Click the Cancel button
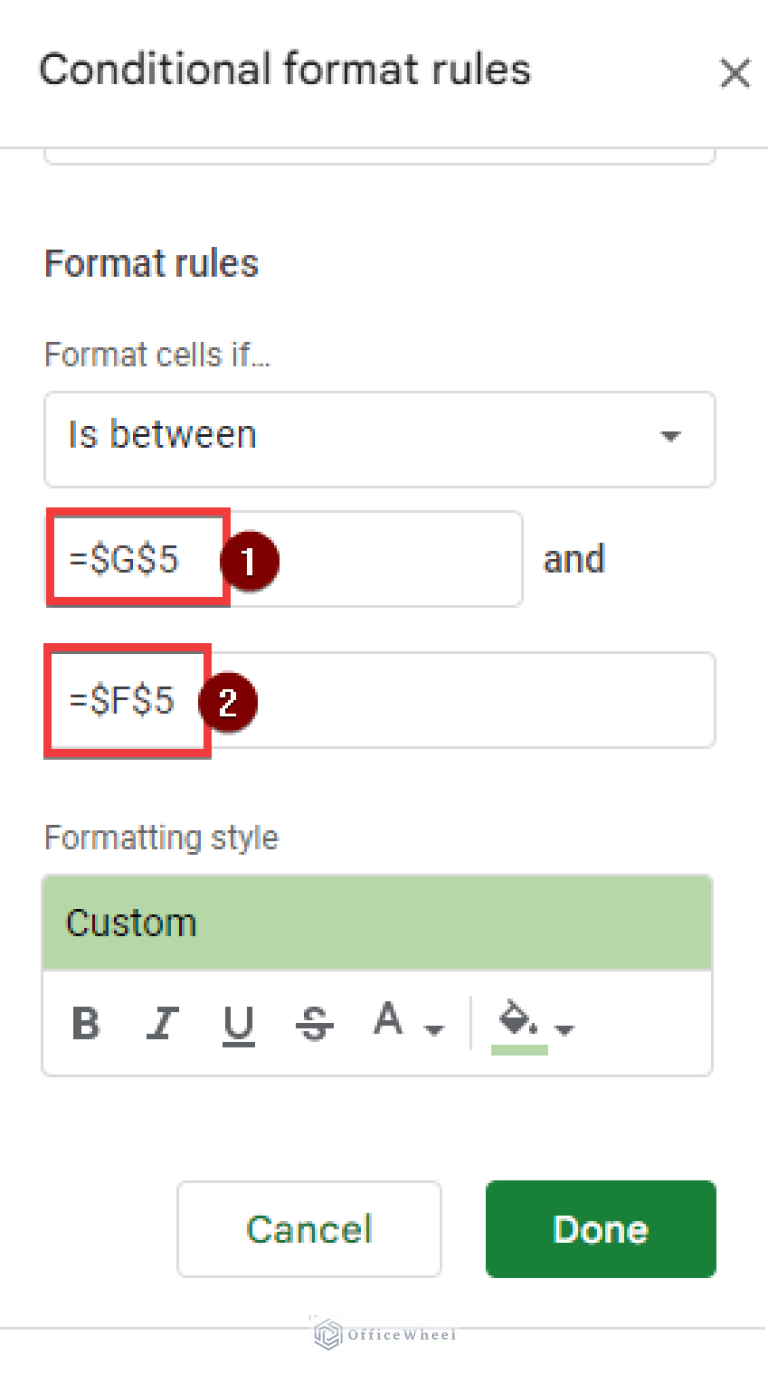The width and height of the screenshot is (768, 1373). click(309, 1229)
